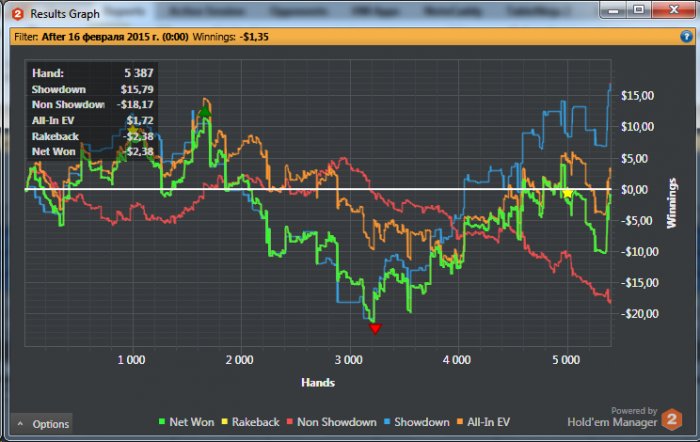Click the Options chevron arrow

pyautogui.click(x=20, y=423)
